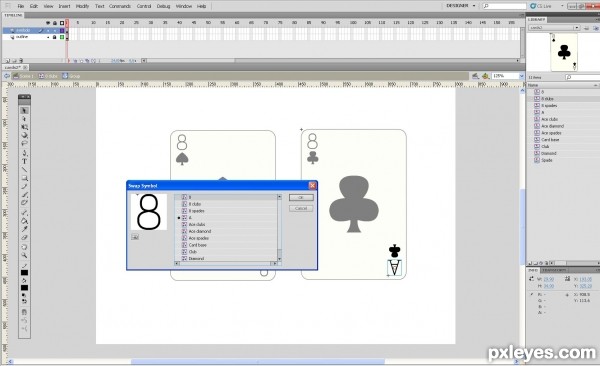Open the Modify menu
This screenshot has width=600, height=366.
[x=82, y=6]
